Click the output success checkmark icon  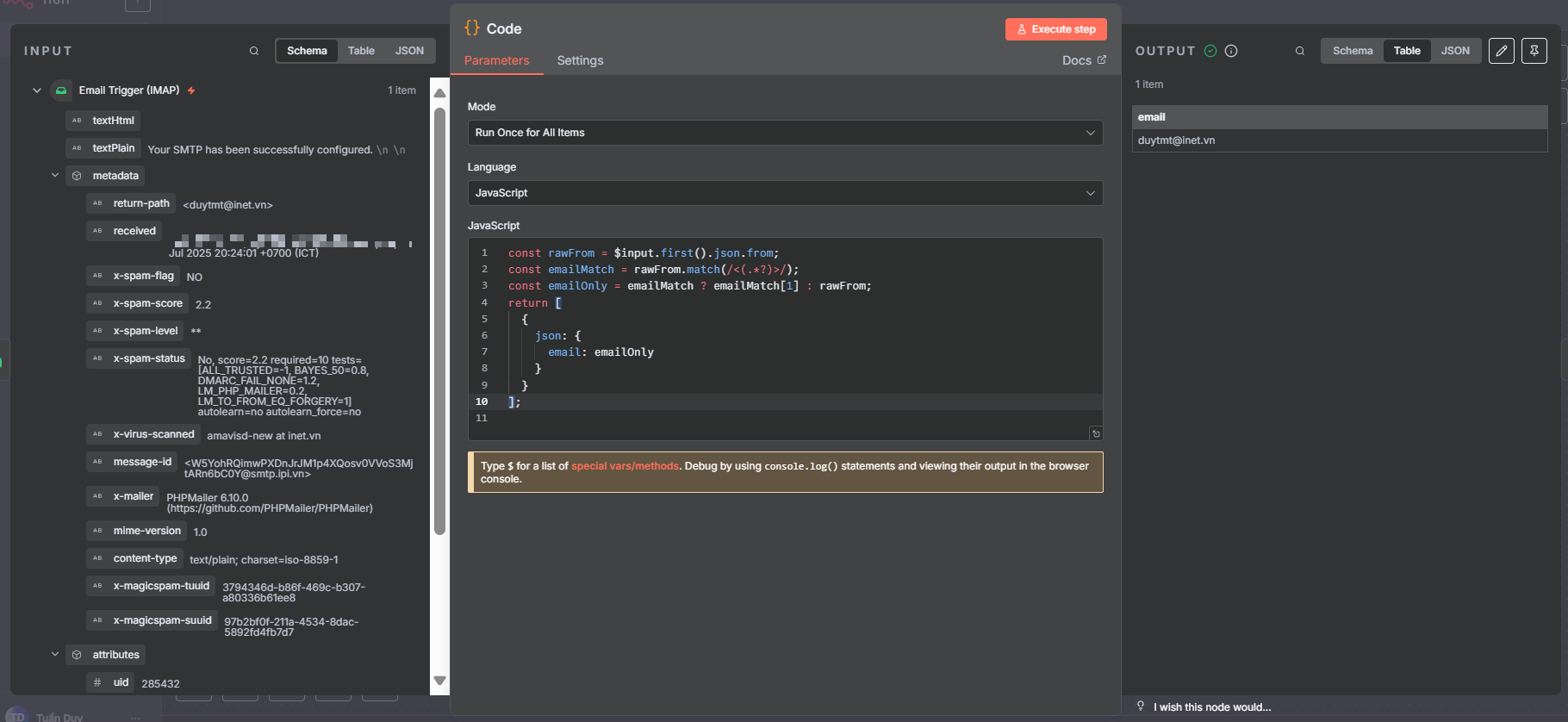pyautogui.click(x=1210, y=51)
